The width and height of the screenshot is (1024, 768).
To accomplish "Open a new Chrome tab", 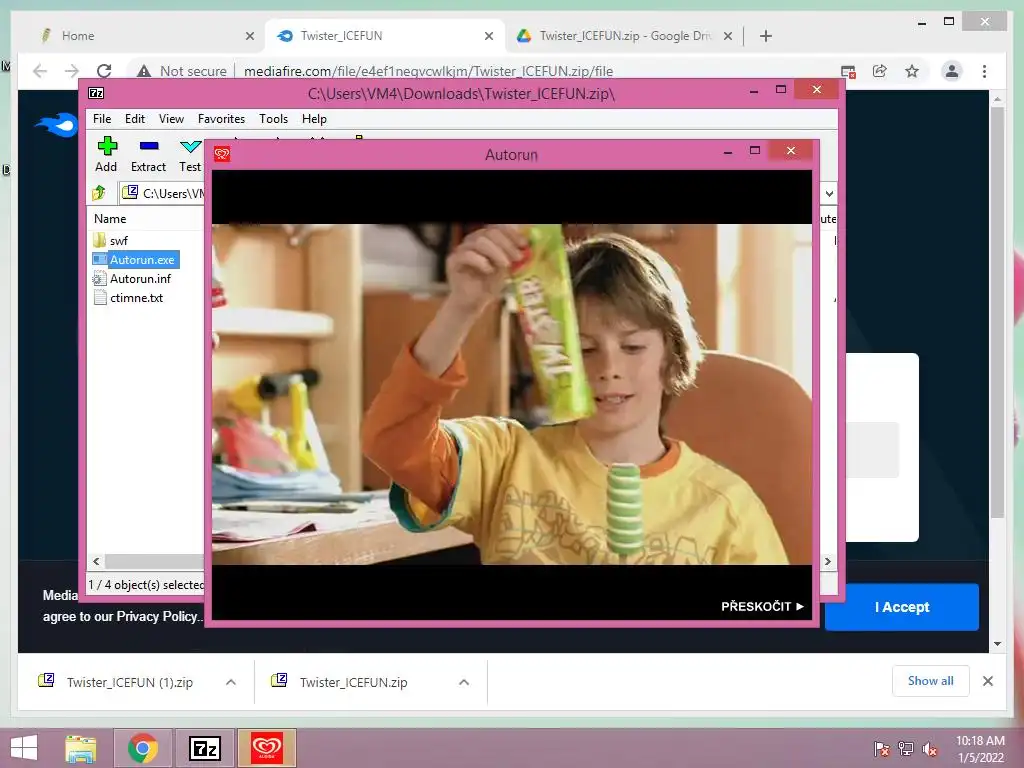I will 766,37.
